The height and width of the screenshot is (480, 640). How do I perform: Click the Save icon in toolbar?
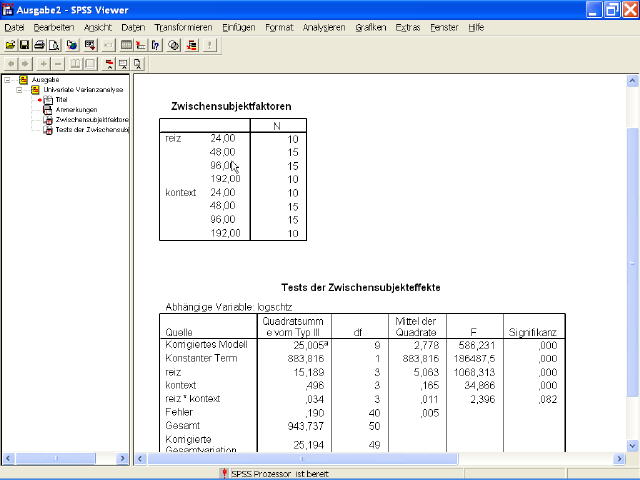[x=25, y=45]
